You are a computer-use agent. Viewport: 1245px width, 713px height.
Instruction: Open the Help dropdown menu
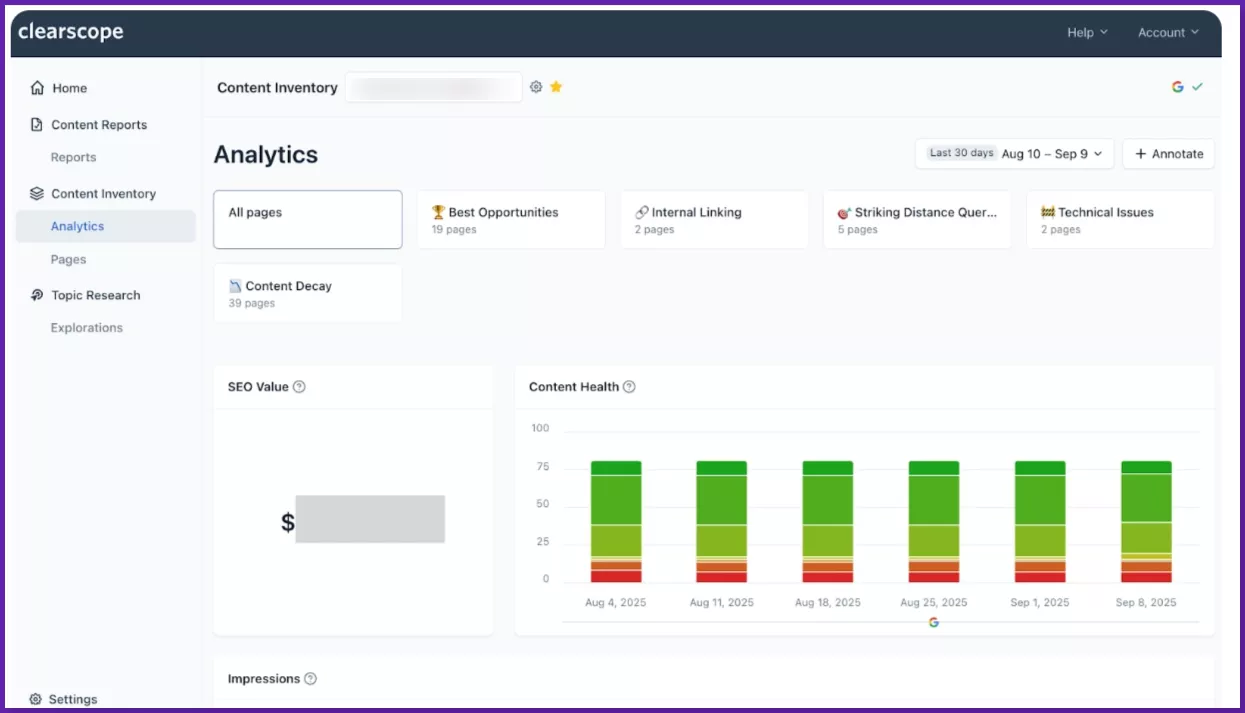coord(1087,32)
